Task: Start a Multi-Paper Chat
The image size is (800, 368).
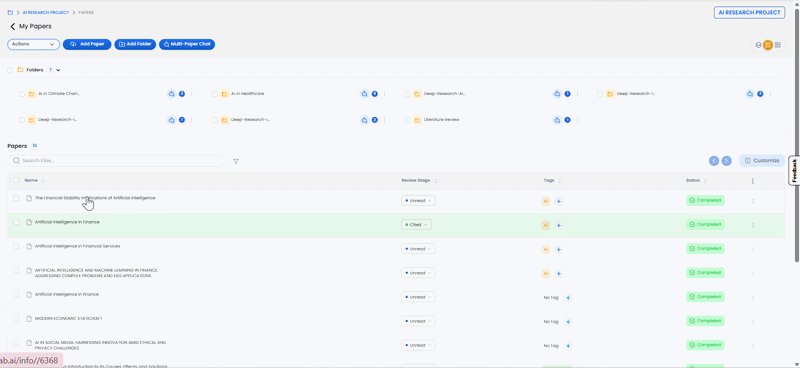Action: 187,44
